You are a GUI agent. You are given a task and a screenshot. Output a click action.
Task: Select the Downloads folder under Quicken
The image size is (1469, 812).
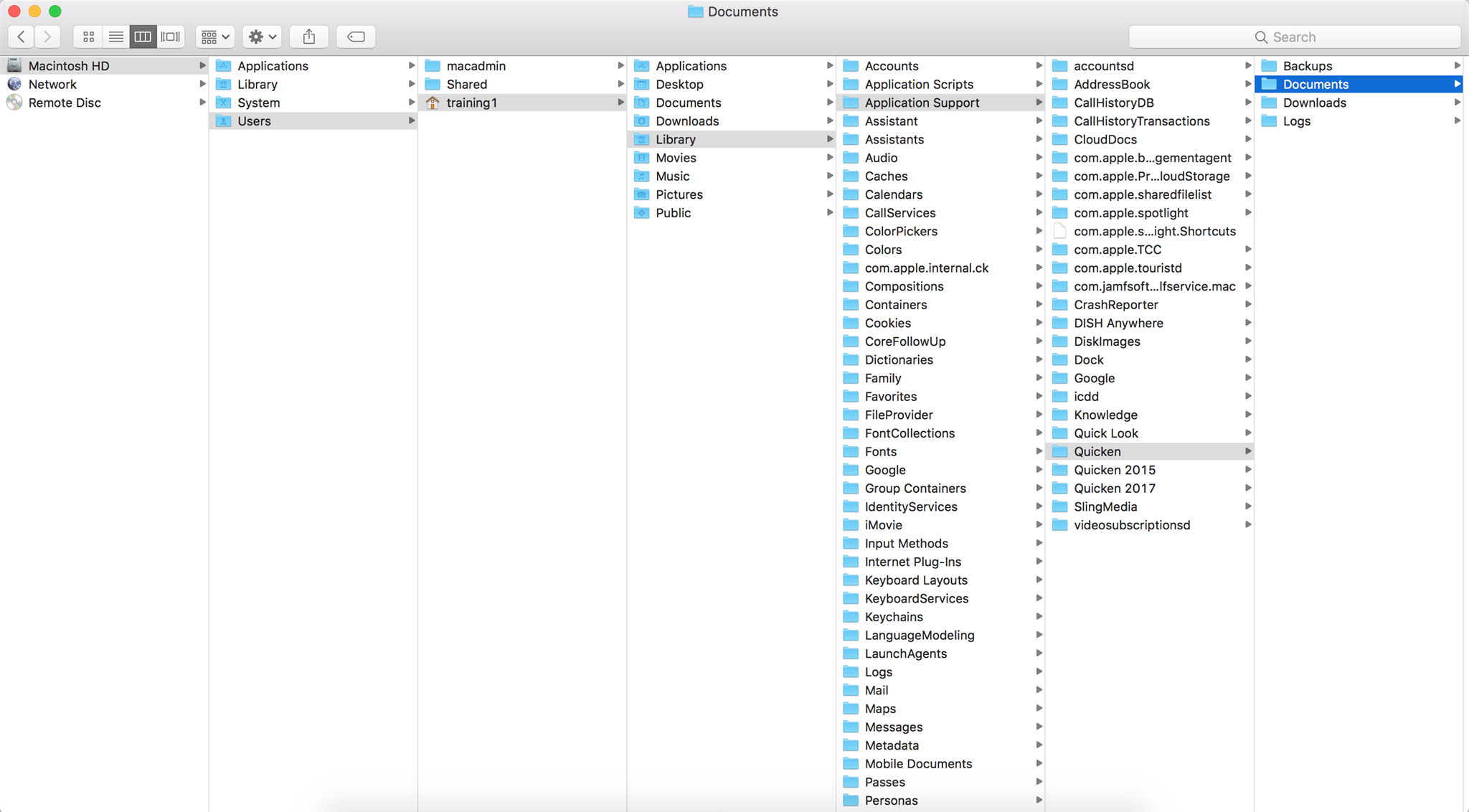tap(1314, 103)
